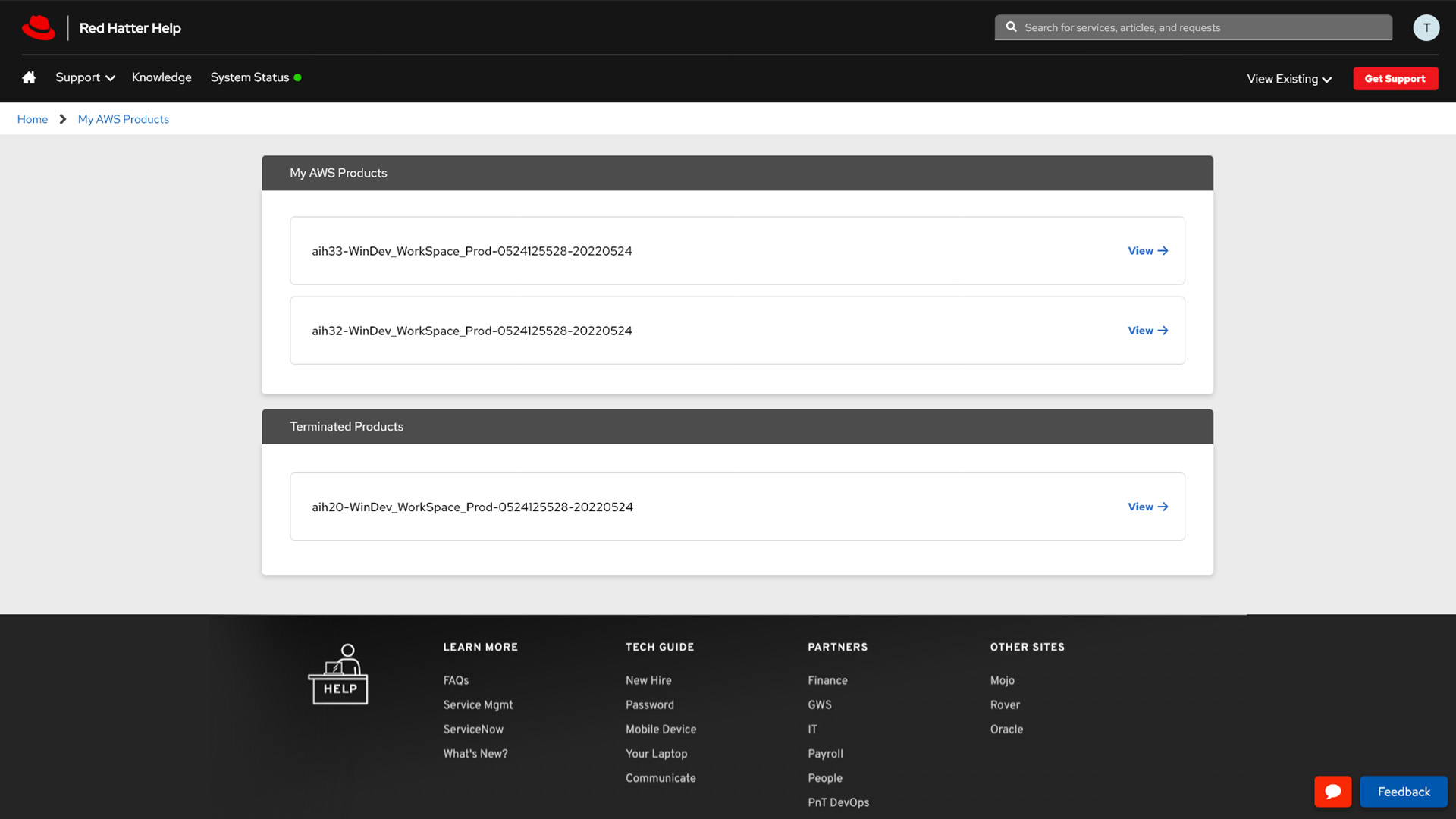Image resolution: width=1456 pixels, height=819 pixels.
Task: Open What's New? footer link
Action: [x=475, y=753]
